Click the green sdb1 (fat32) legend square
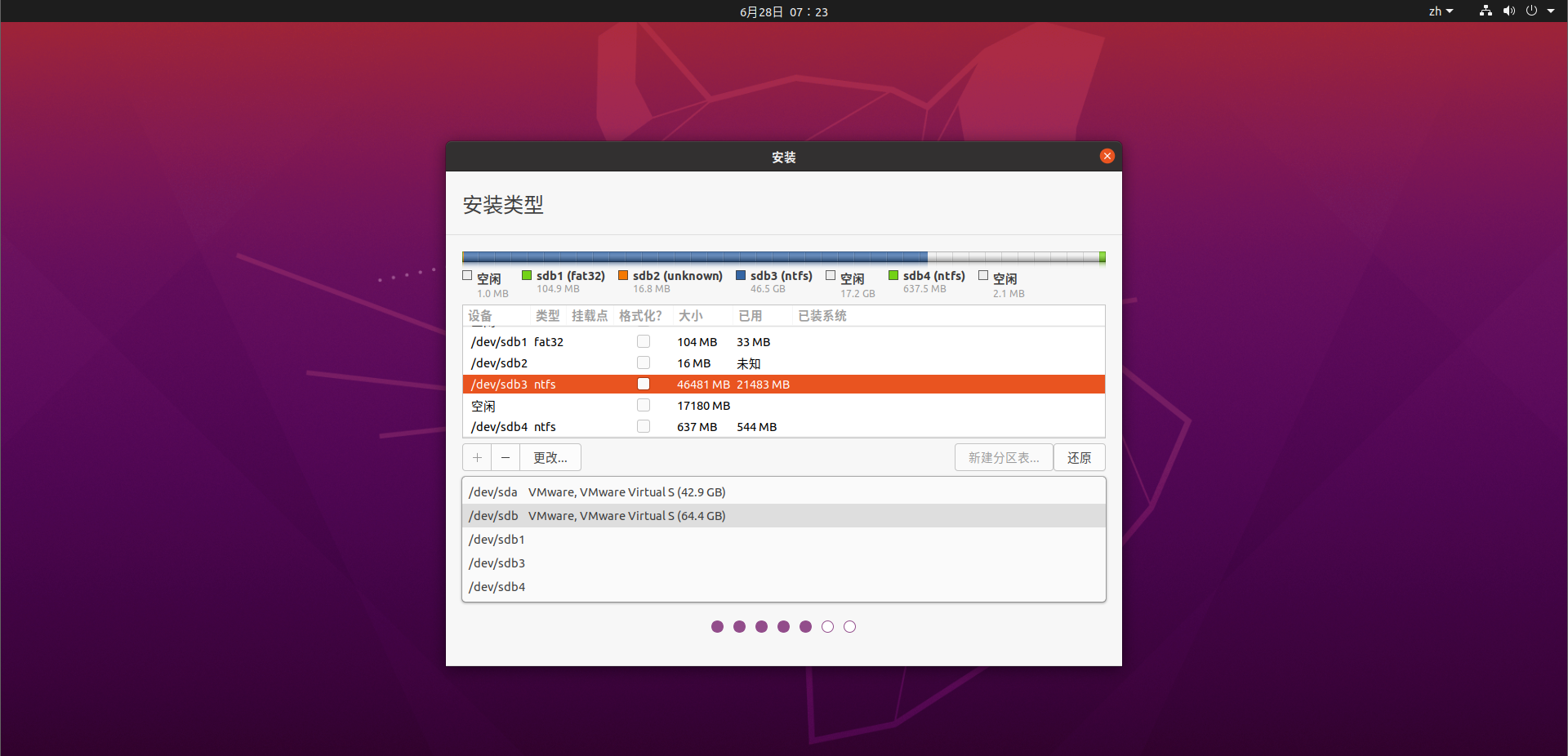Screen dimensions: 1568x756 click(527, 276)
